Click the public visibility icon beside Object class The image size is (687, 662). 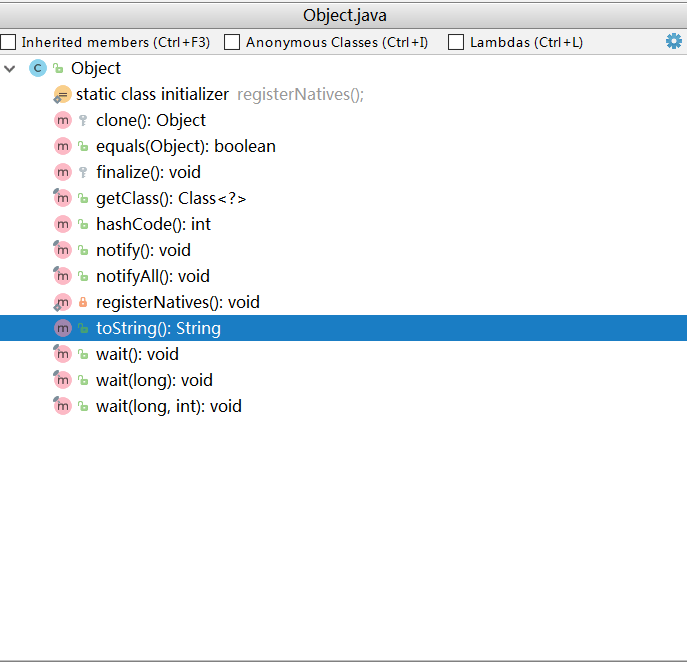pos(58,68)
